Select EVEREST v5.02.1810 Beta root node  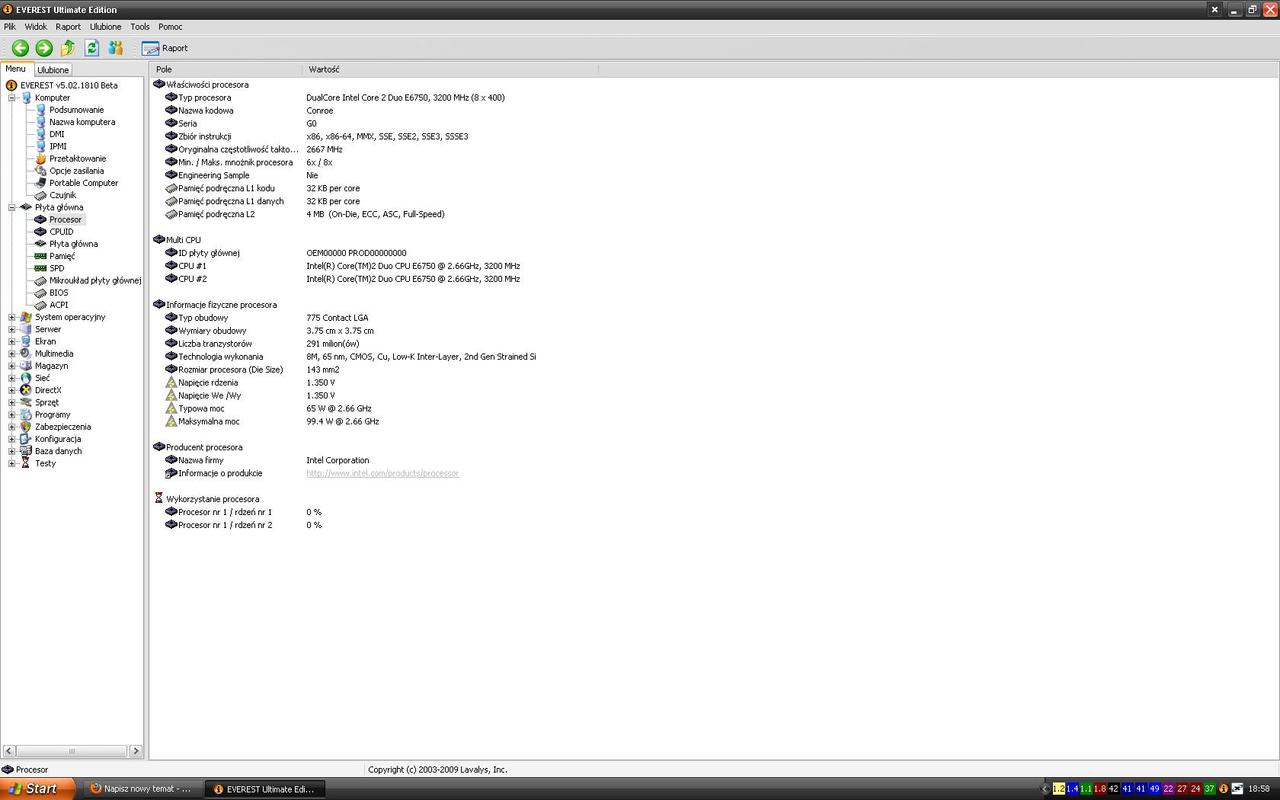pyautogui.click(x=69, y=85)
